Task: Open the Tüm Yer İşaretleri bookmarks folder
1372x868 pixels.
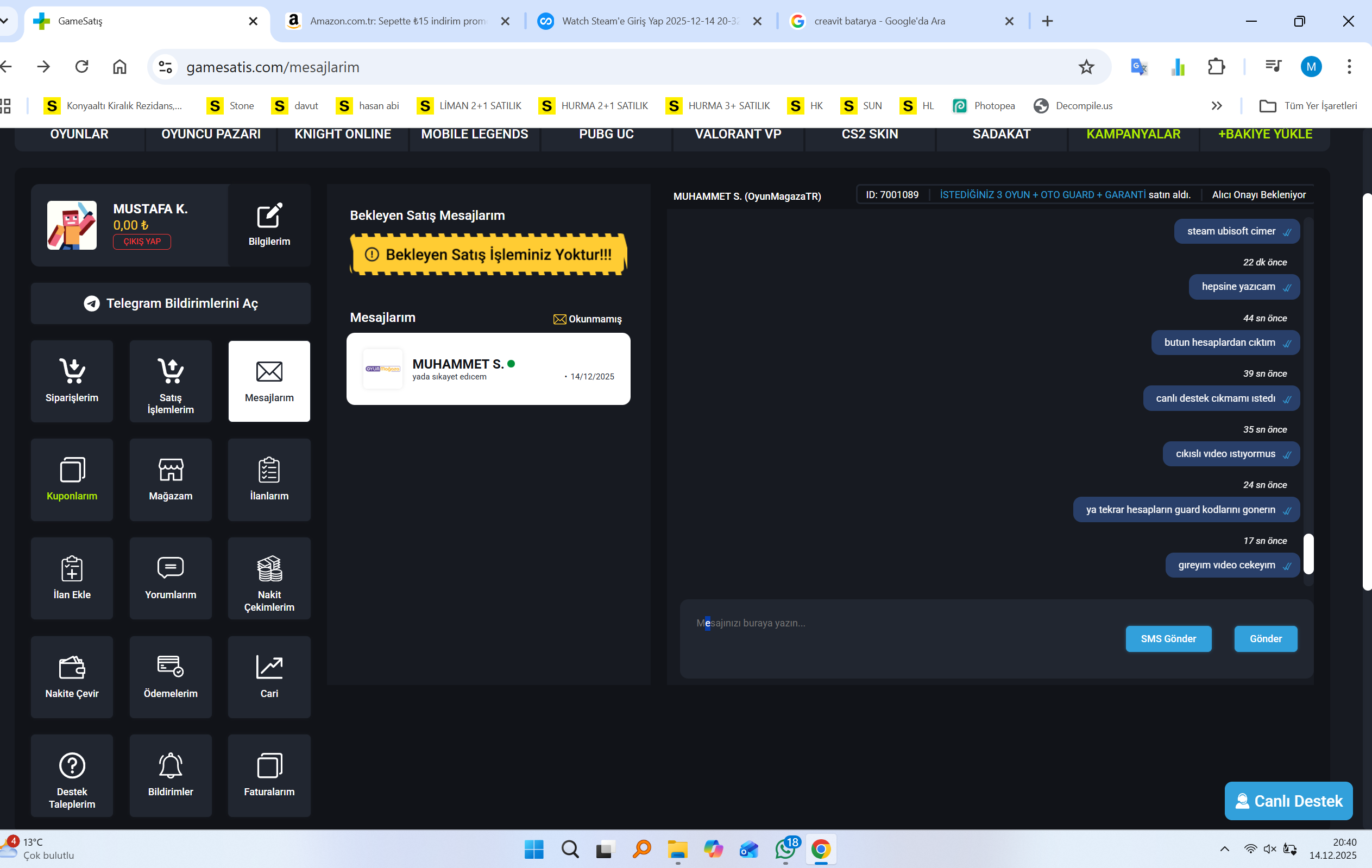Action: pos(1308,106)
